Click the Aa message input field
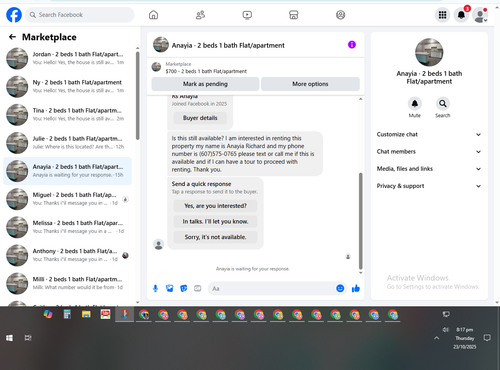Viewport: 500px width, 370px height. click(x=272, y=288)
